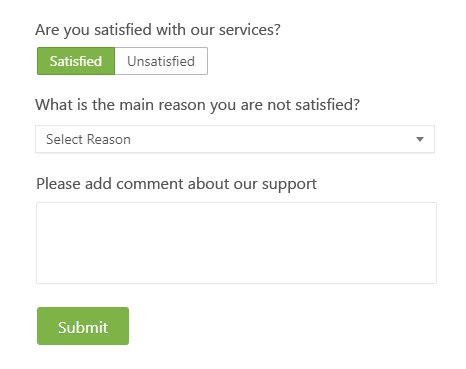
Task: Show reason options in combo box
Action: [235, 139]
